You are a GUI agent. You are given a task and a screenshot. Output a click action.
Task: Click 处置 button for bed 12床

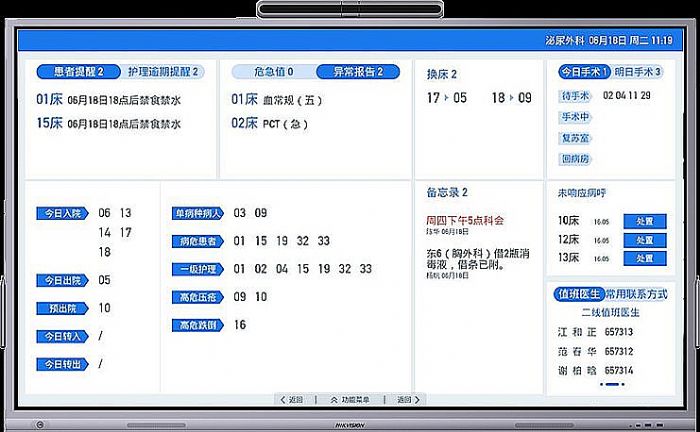644,240
